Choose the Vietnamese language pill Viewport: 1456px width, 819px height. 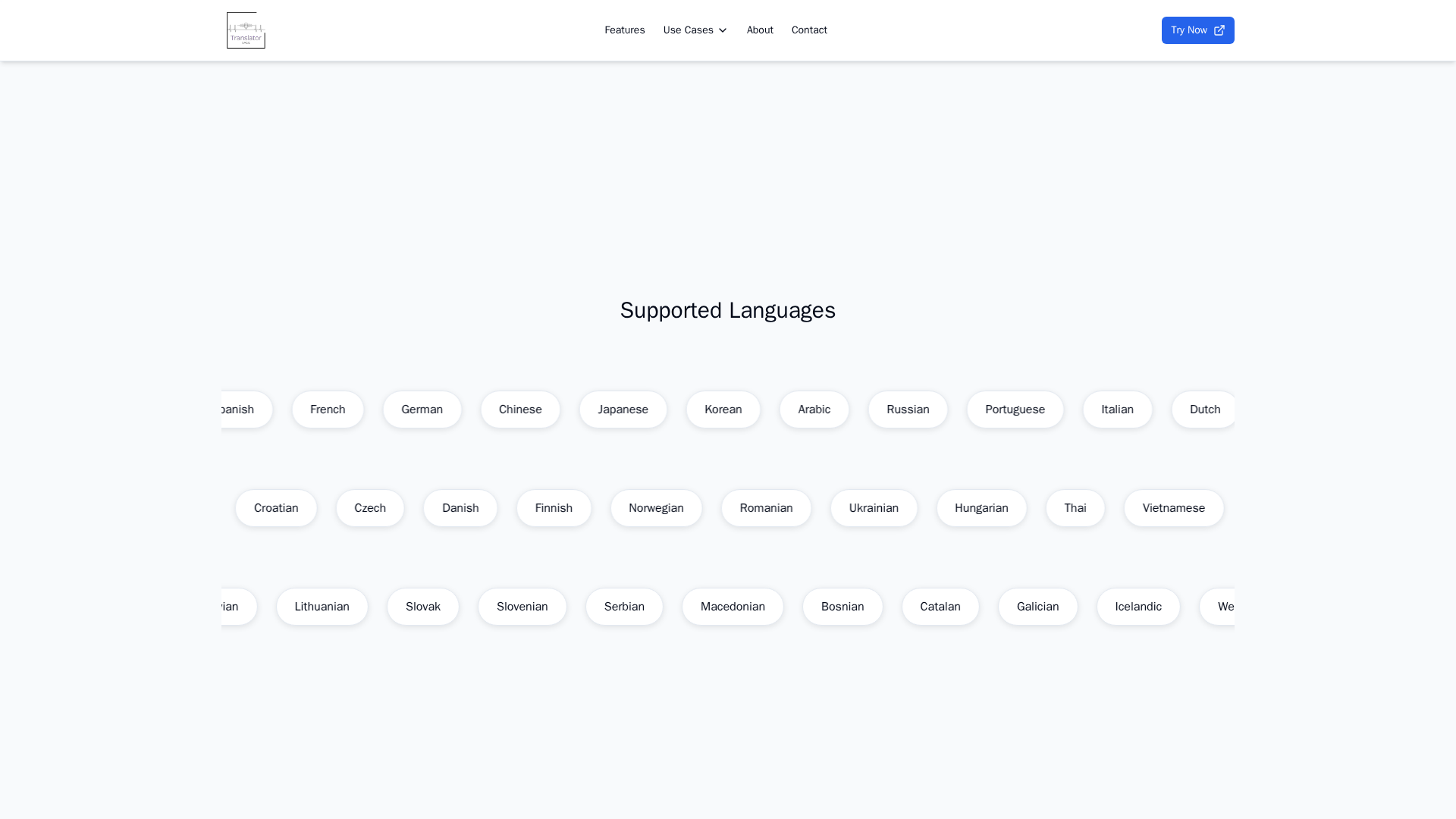click(1173, 508)
